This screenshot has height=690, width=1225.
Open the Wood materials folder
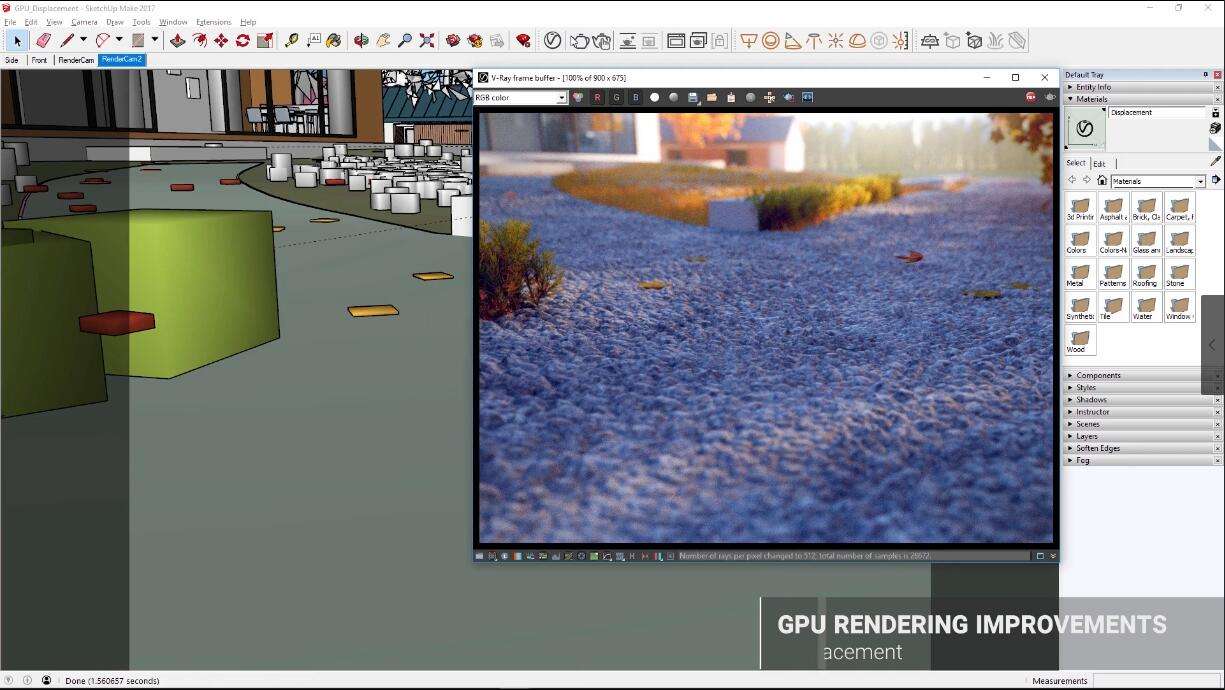click(x=1080, y=340)
